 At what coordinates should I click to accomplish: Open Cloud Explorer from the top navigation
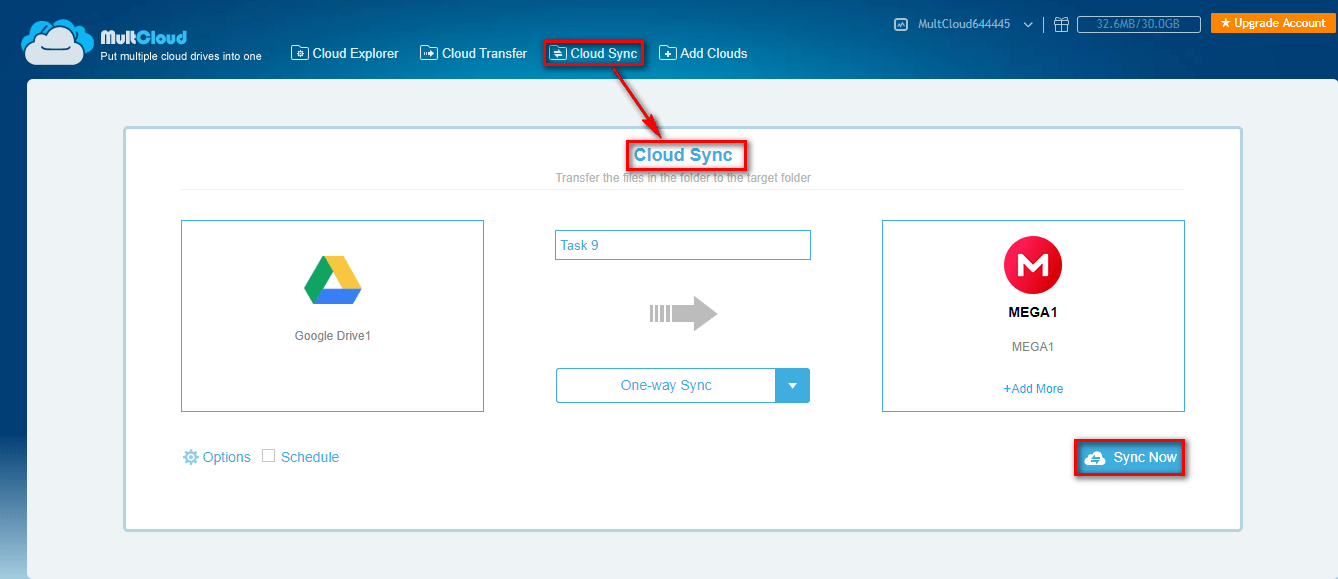(345, 53)
